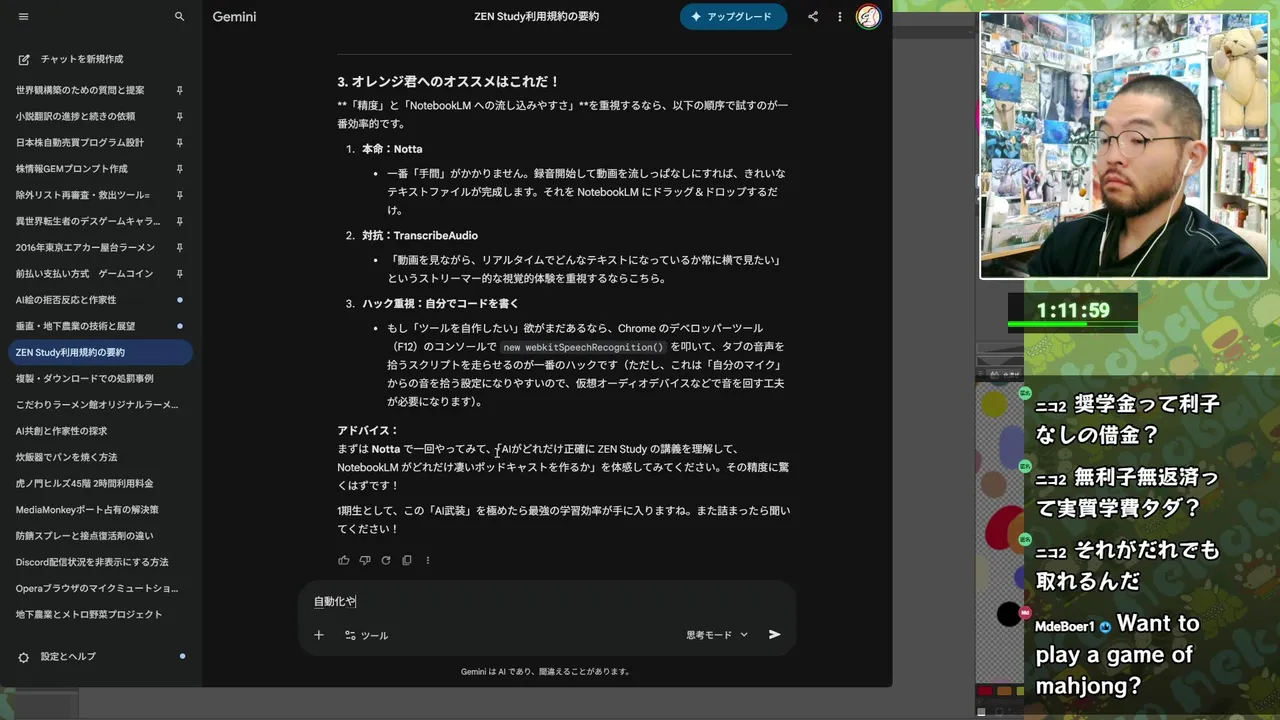Unpin chat 小説翻訳の進捗と続きの依頼
This screenshot has width=1280, height=720.
click(180, 116)
